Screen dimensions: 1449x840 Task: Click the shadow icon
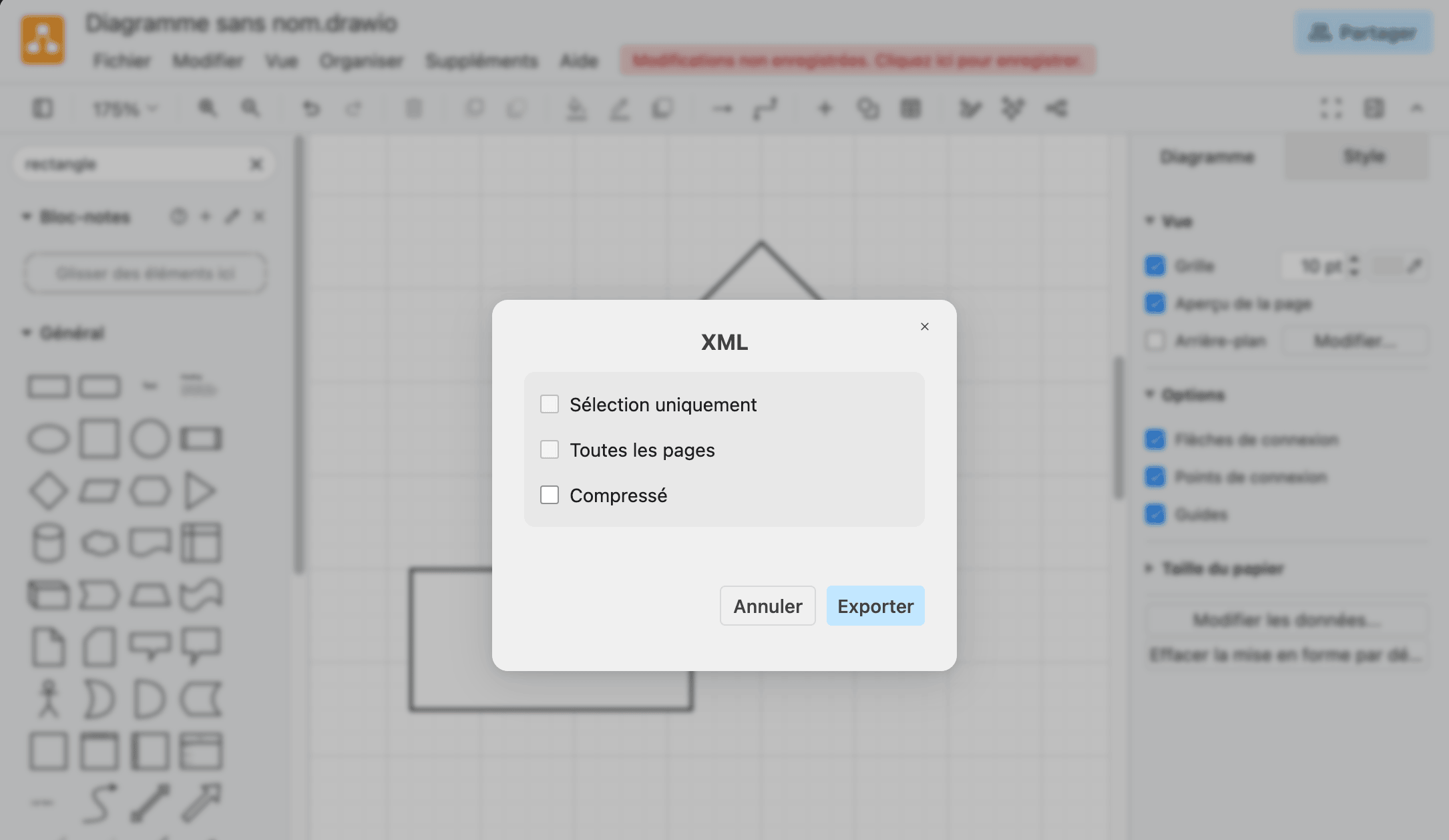(x=662, y=108)
